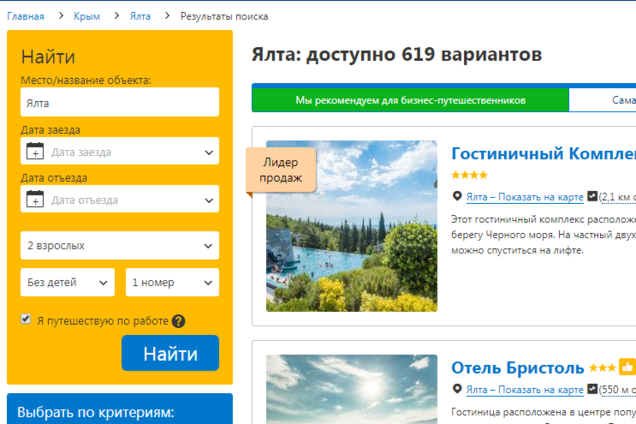
Task: Click Ялта – Показать на карте under Отель Бристоль
Action: coord(525,390)
